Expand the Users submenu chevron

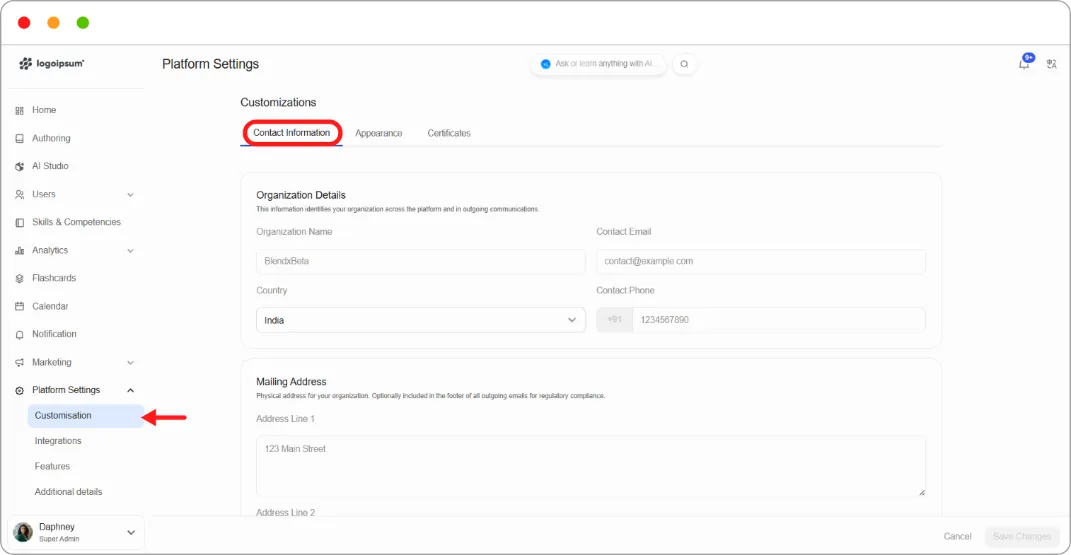[x=130, y=195]
